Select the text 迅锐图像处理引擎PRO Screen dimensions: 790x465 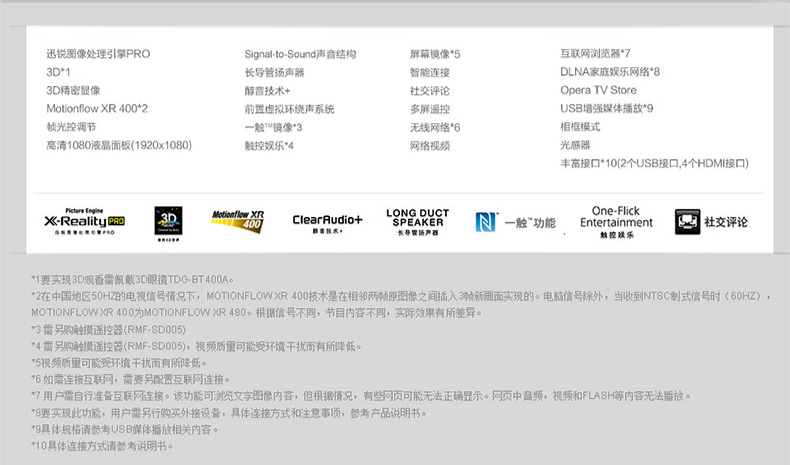click(98, 54)
